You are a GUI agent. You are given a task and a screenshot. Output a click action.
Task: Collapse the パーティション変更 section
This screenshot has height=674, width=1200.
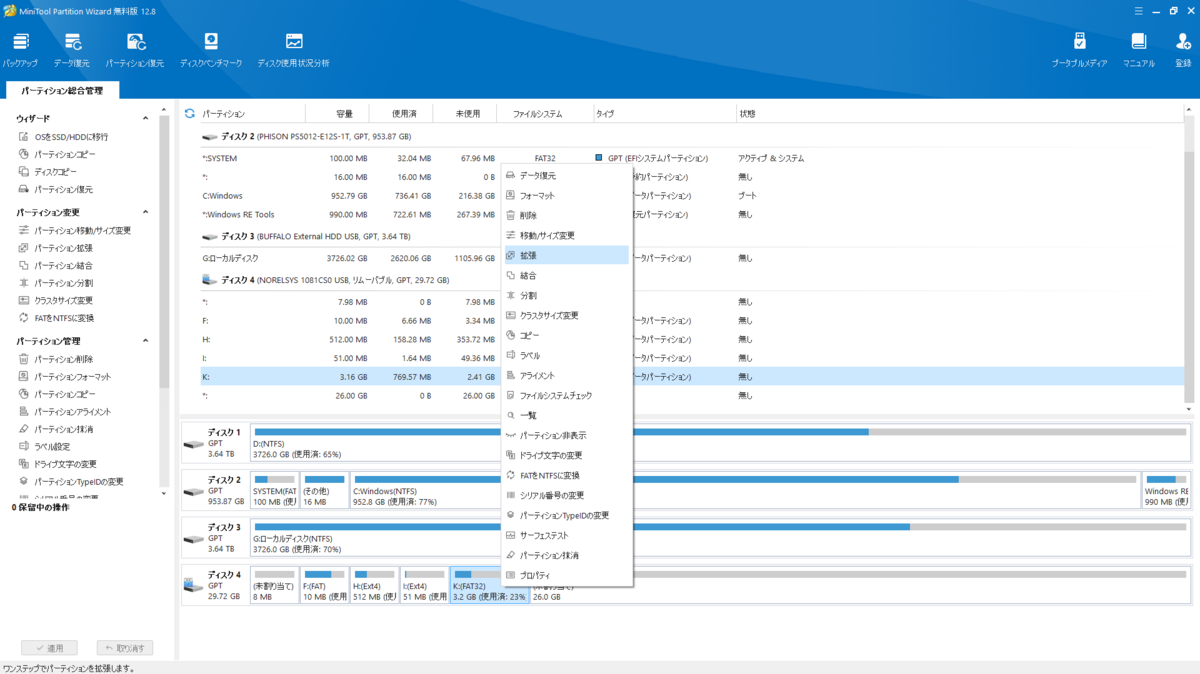(x=145, y=213)
